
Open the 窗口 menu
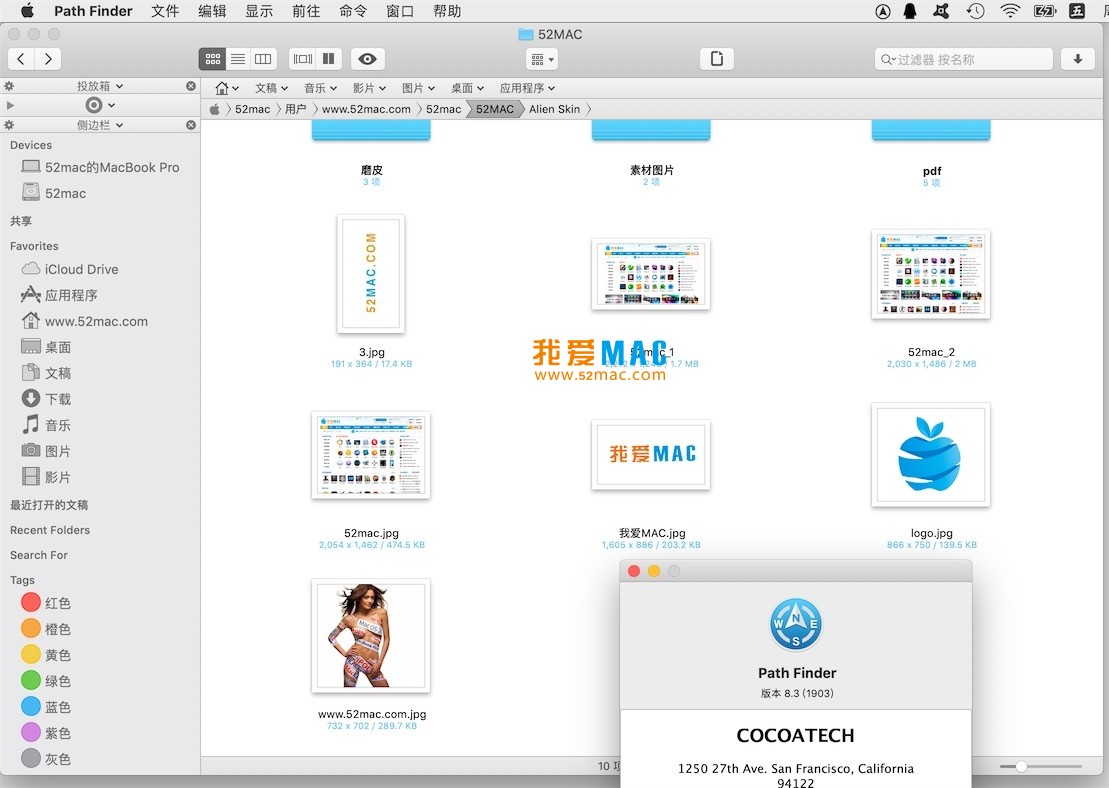[x=400, y=11]
